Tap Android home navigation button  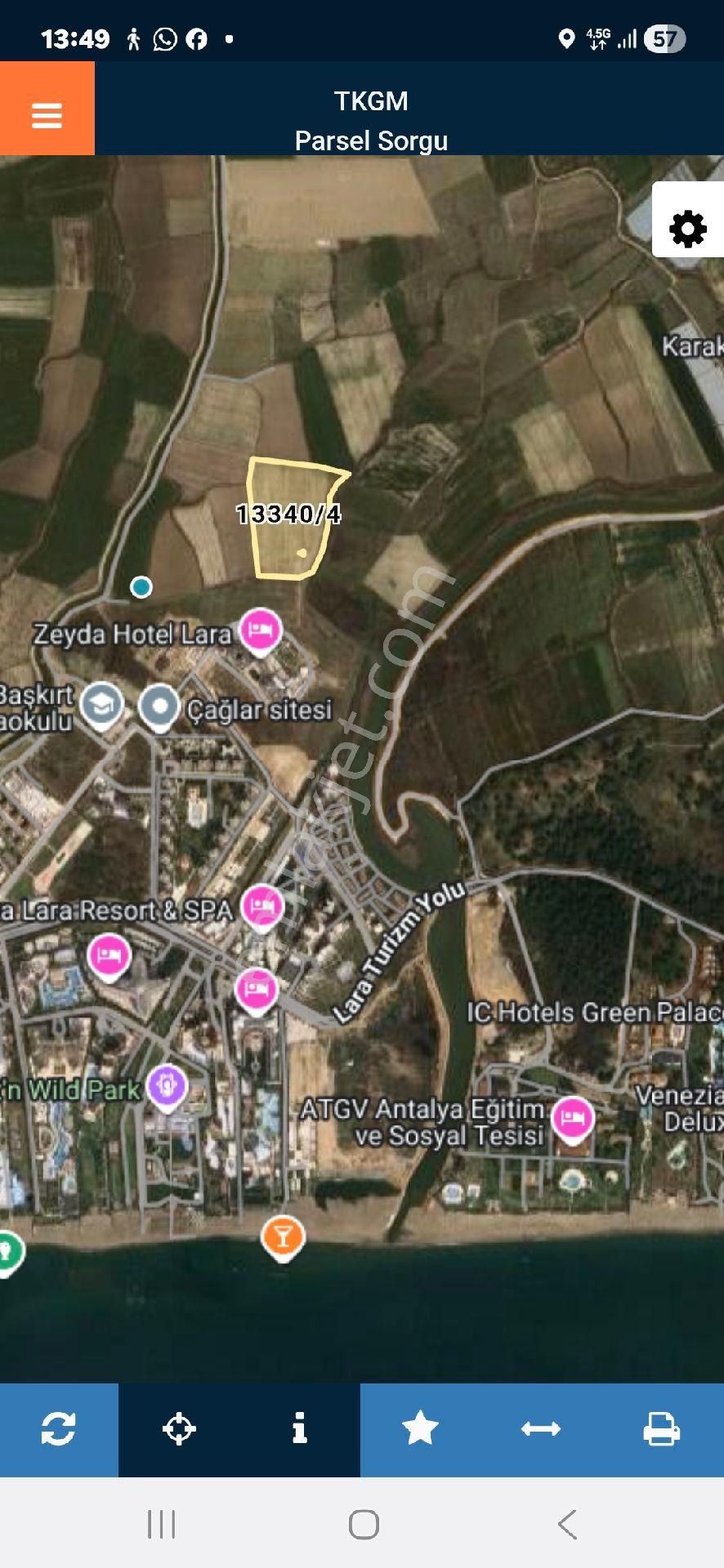pyautogui.click(x=364, y=1524)
